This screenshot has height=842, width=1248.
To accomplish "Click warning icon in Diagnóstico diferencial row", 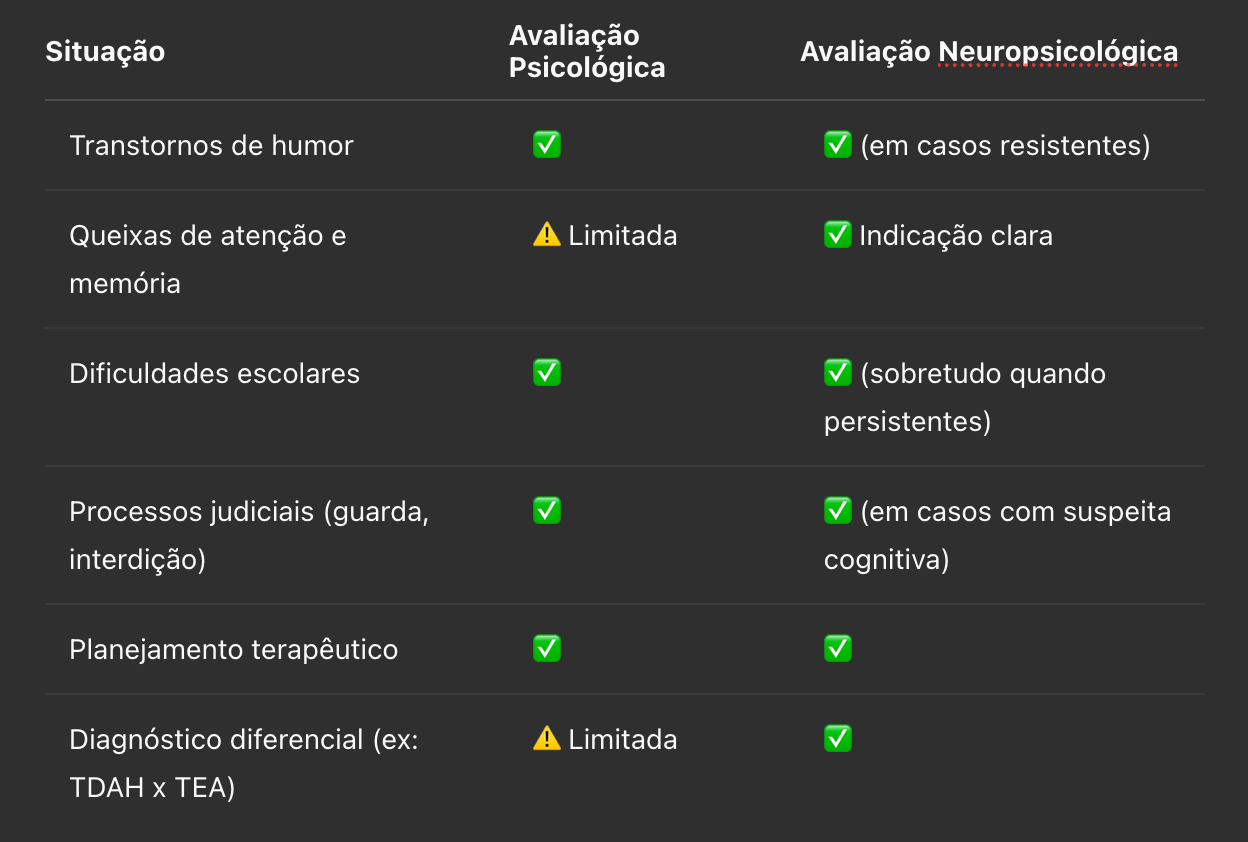I will click(547, 739).
